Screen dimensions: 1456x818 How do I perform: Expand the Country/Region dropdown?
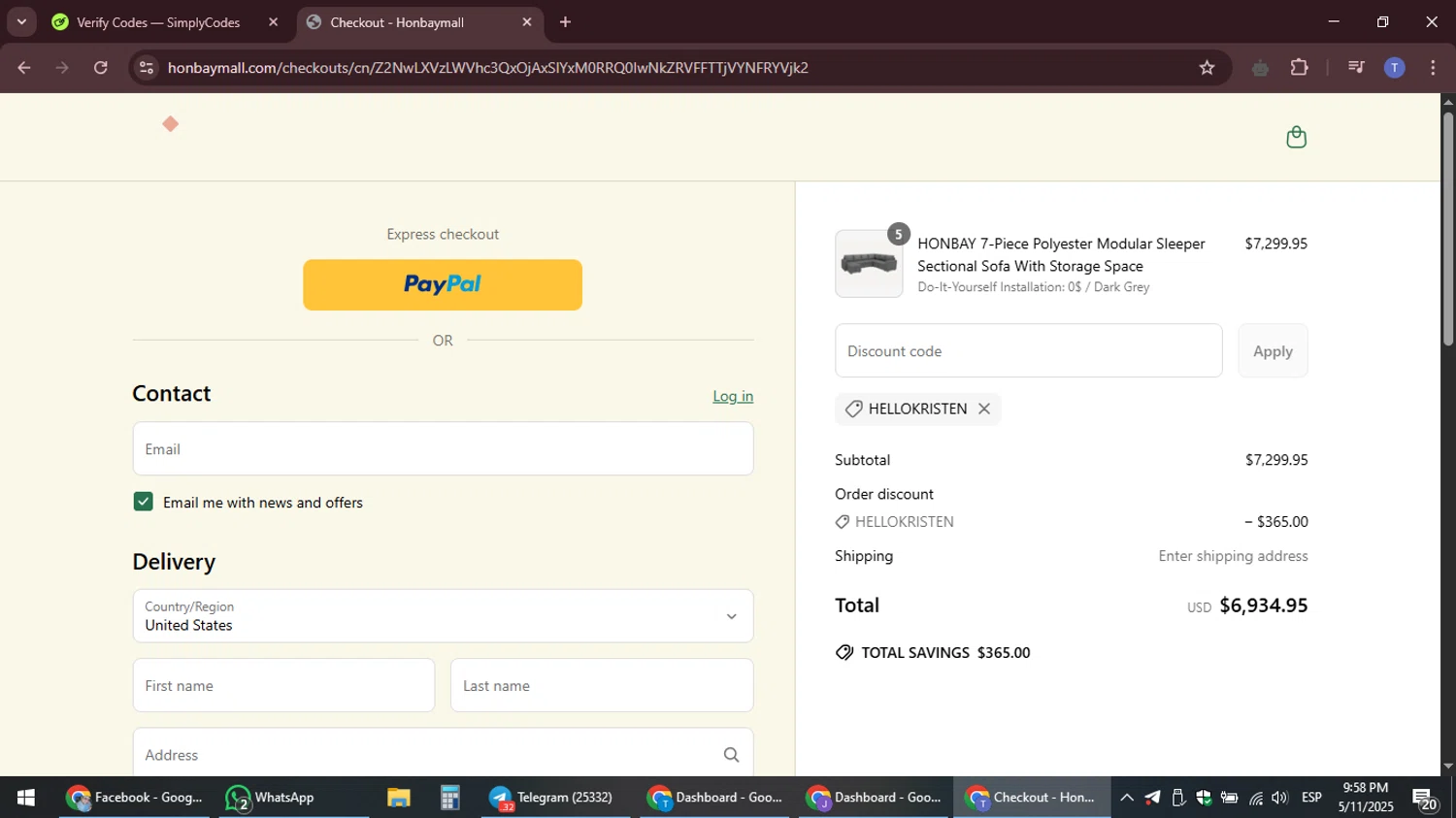coord(443,616)
